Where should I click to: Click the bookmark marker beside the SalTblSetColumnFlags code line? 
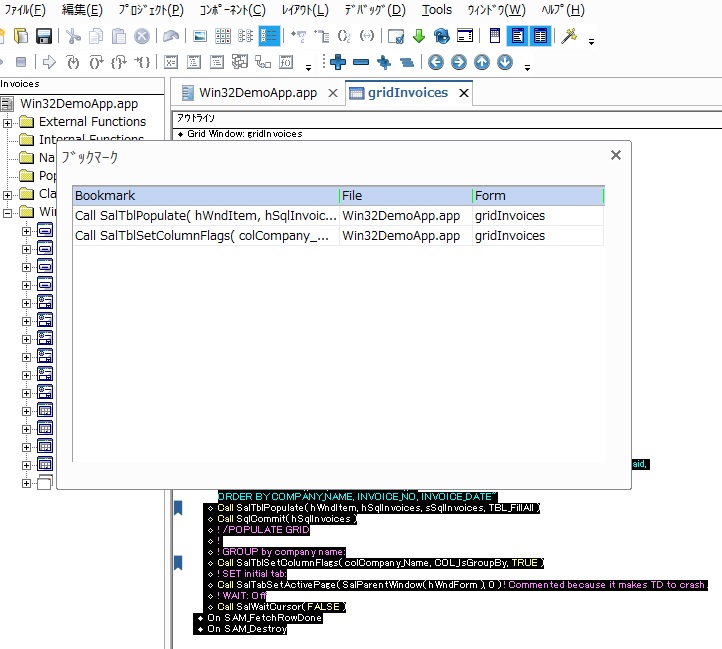coord(178,562)
